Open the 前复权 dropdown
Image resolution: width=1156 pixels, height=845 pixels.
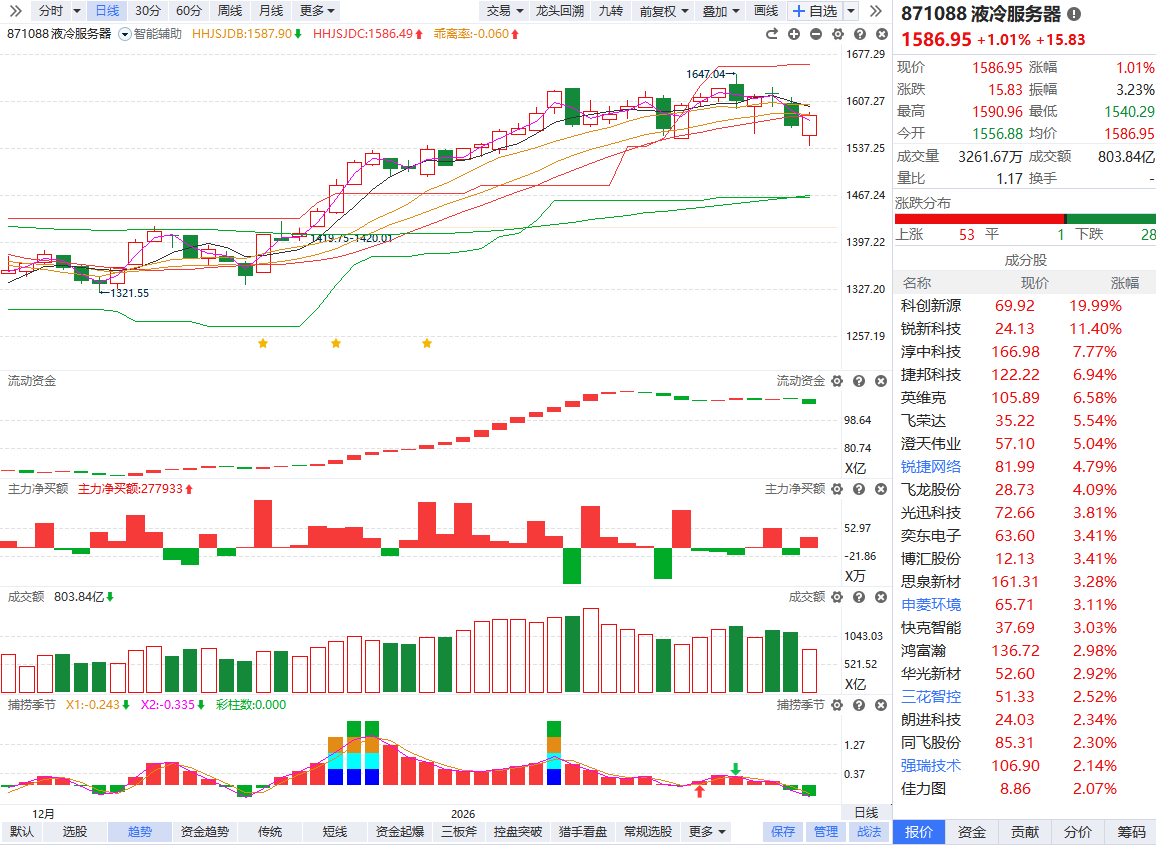pyautogui.click(x=664, y=11)
